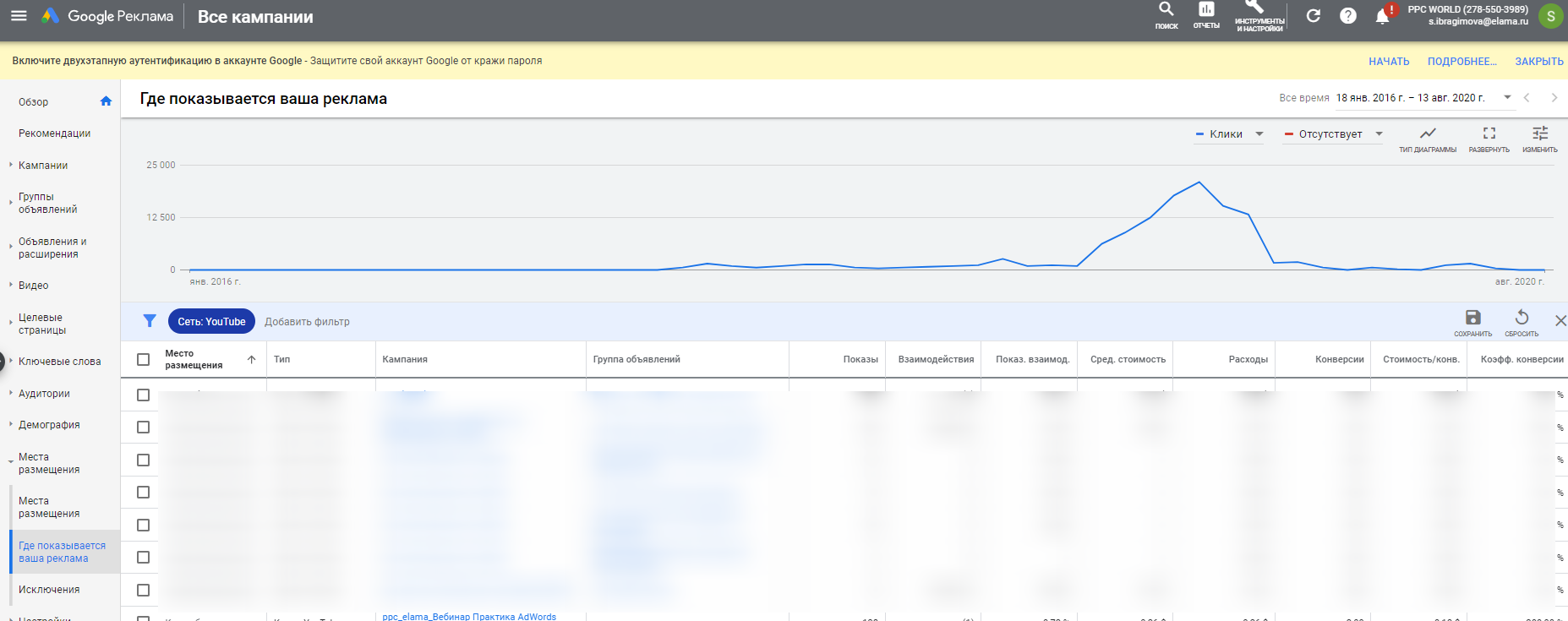1568x621 pixels.
Task: Open the hamburger main menu
Action: (19, 16)
